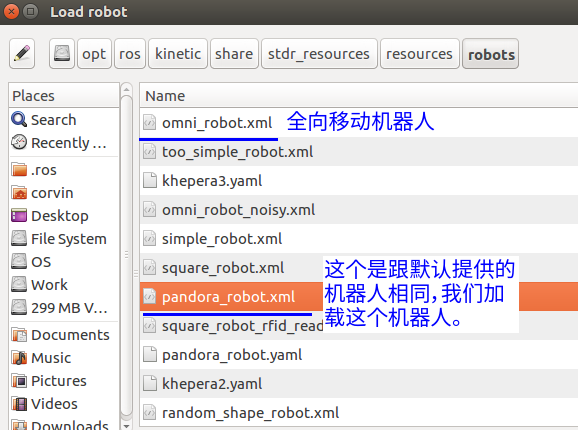Select omni_robot_noisy.xml file
The height and width of the screenshot is (430, 578).
[359, 210]
